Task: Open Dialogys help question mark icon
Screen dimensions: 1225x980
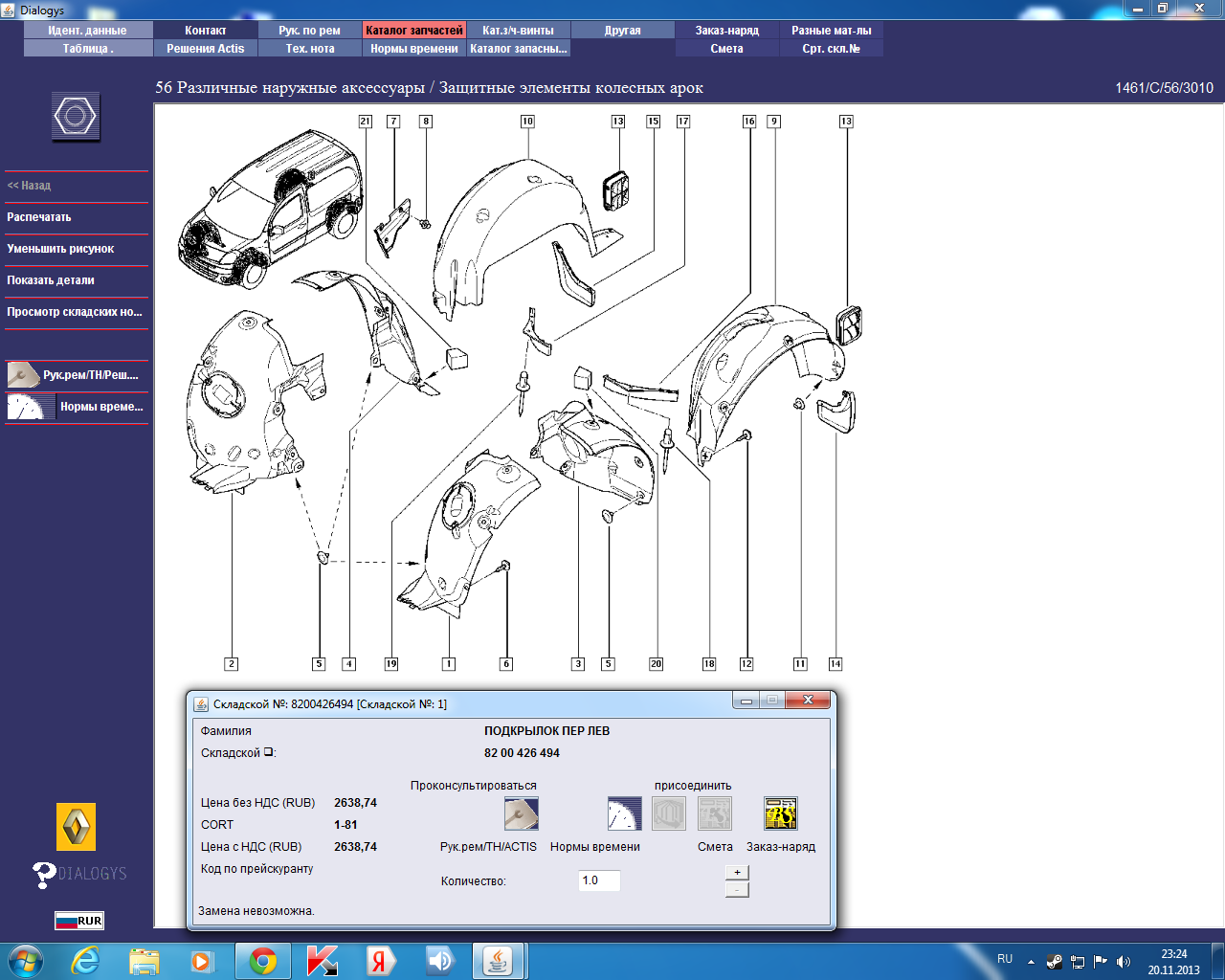Action: pyautogui.click(x=44, y=875)
